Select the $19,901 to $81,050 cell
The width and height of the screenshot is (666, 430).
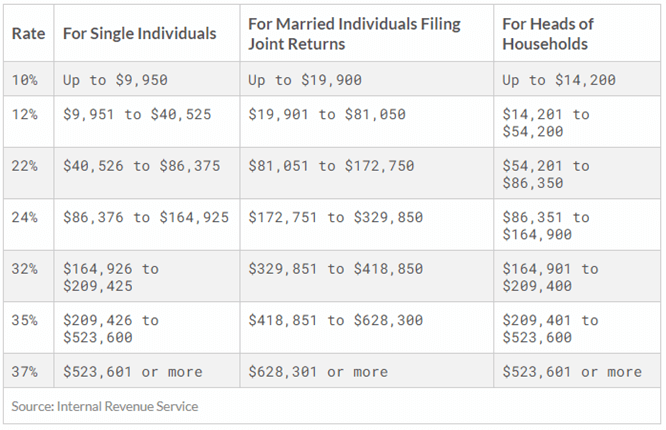click(x=327, y=115)
